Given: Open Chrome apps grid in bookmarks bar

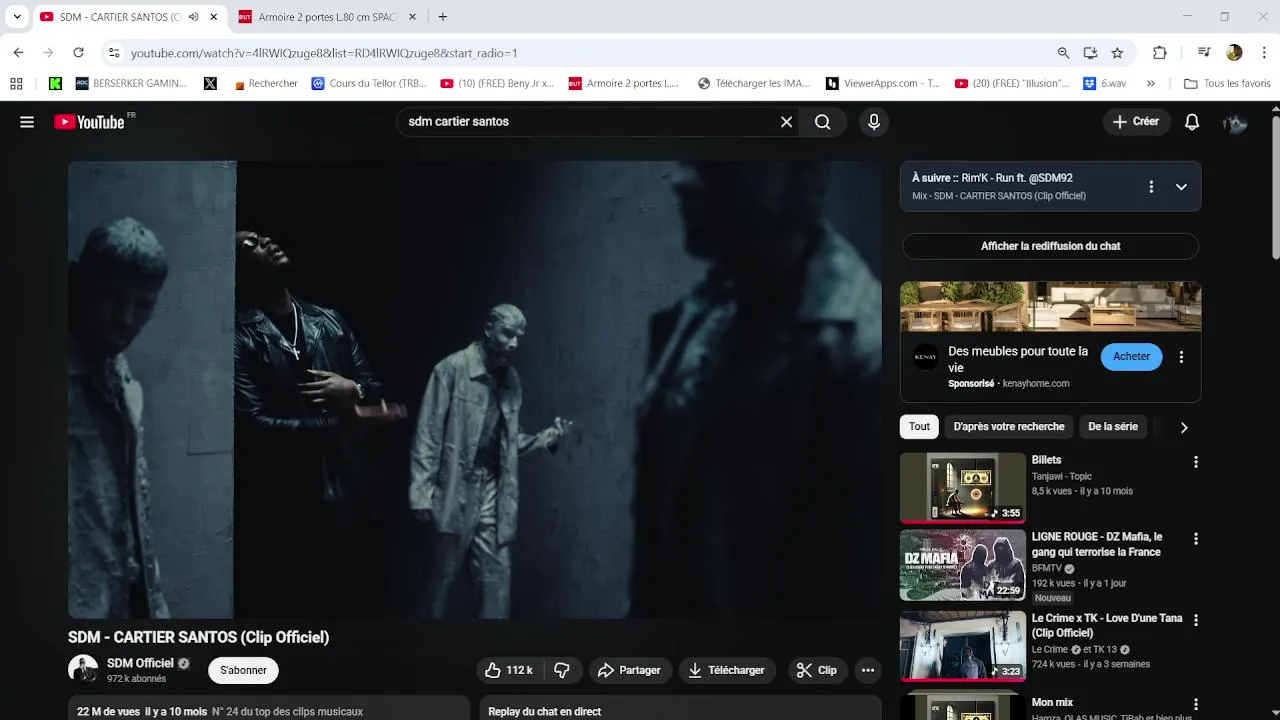Looking at the screenshot, I should tap(16, 83).
